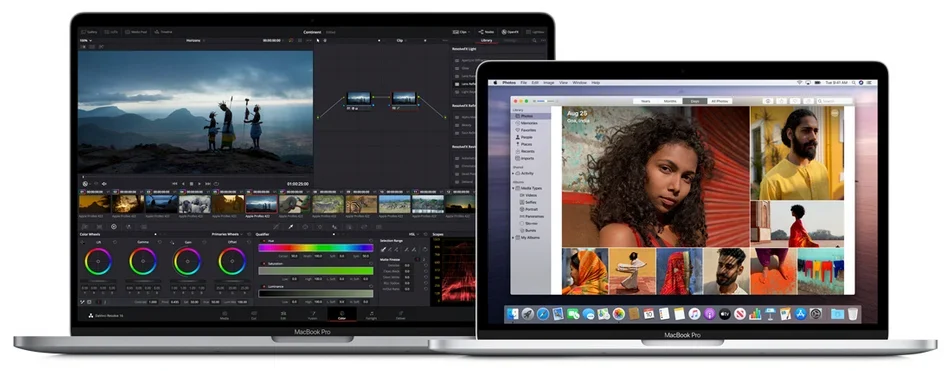Open Safari from the Dock

543,314
